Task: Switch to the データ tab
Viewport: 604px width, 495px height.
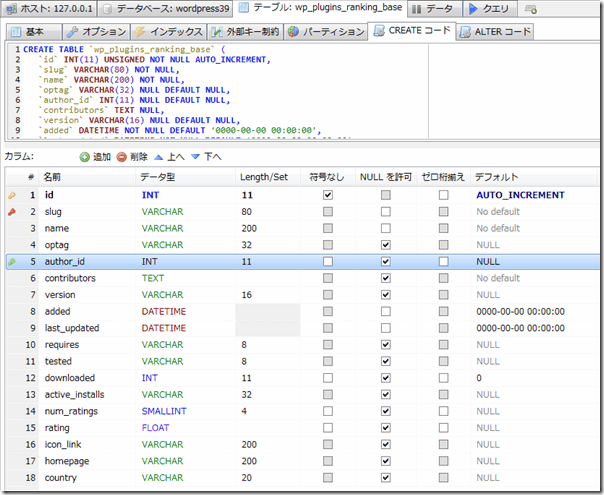Action: [435, 8]
